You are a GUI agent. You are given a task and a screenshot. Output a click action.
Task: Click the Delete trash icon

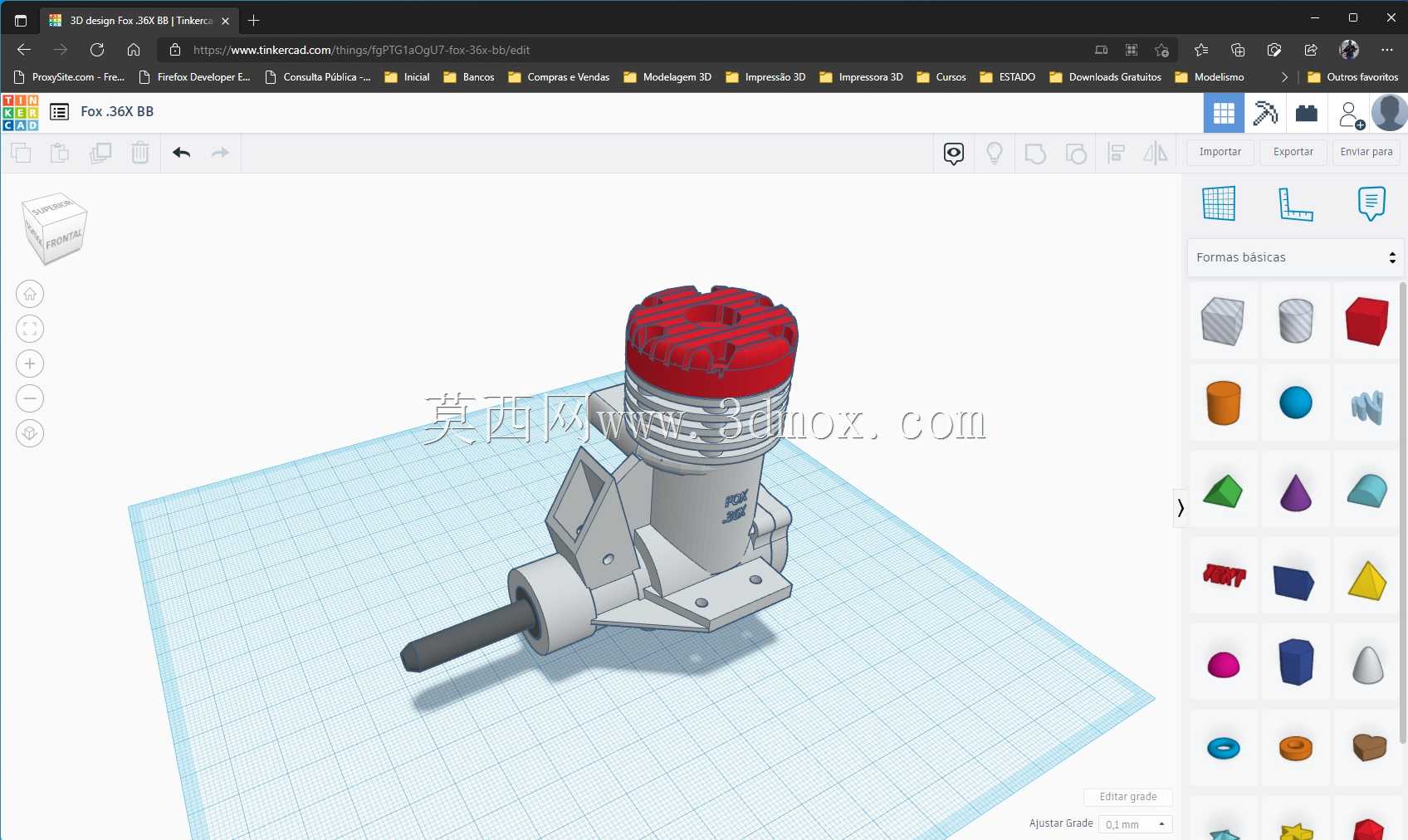pyautogui.click(x=140, y=153)
